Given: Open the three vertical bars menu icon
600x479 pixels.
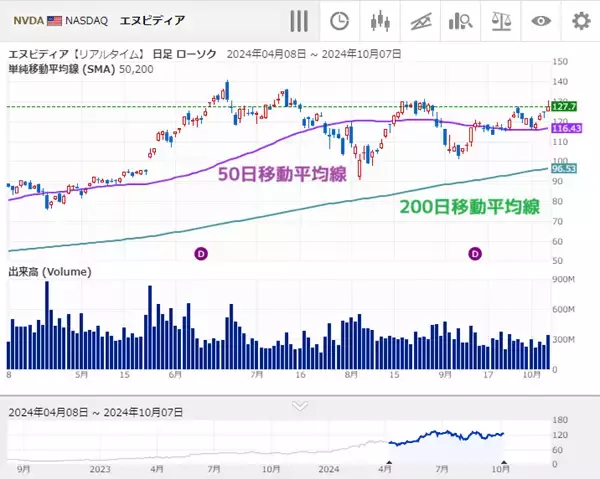Looking at the screenshot, I should click(299, 21).
